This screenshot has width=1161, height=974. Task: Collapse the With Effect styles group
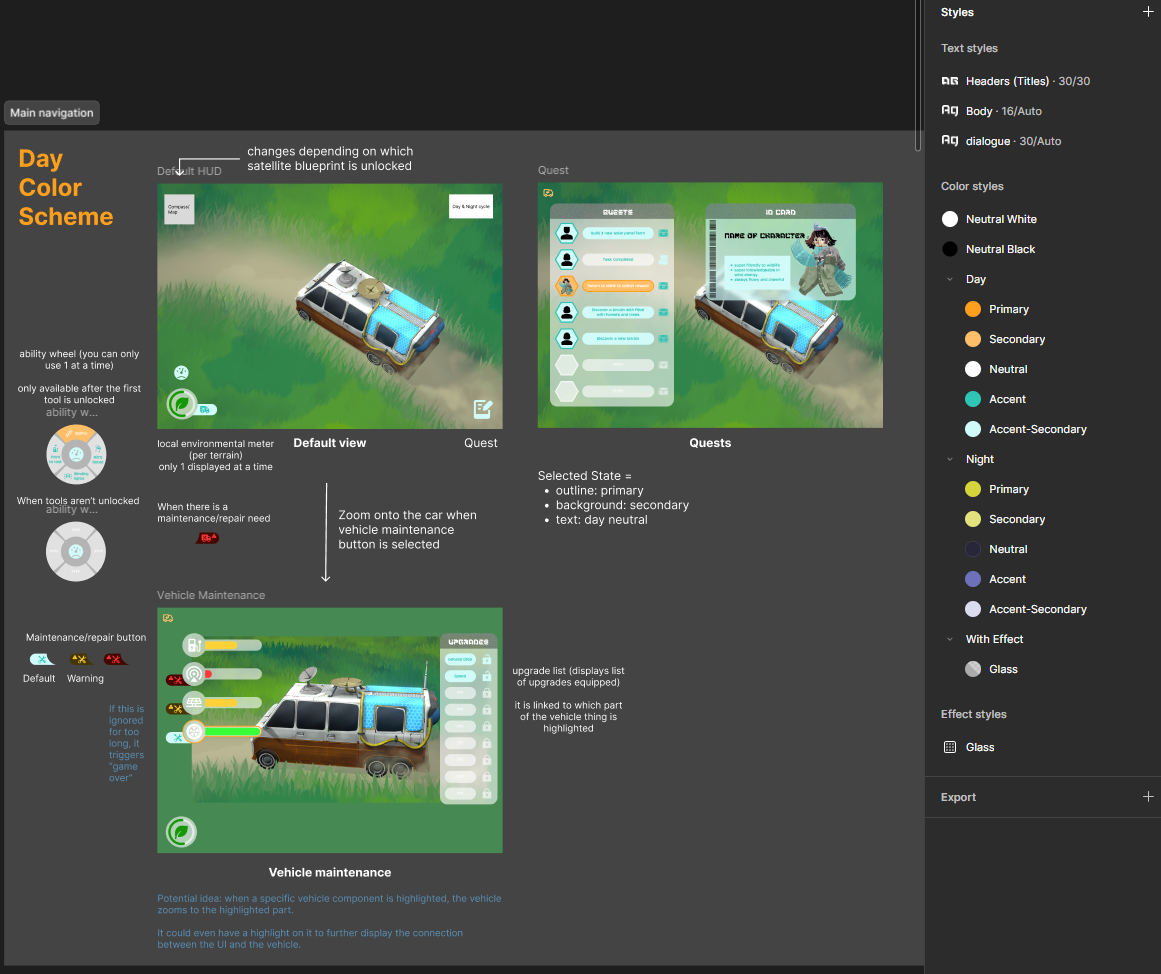950,639
